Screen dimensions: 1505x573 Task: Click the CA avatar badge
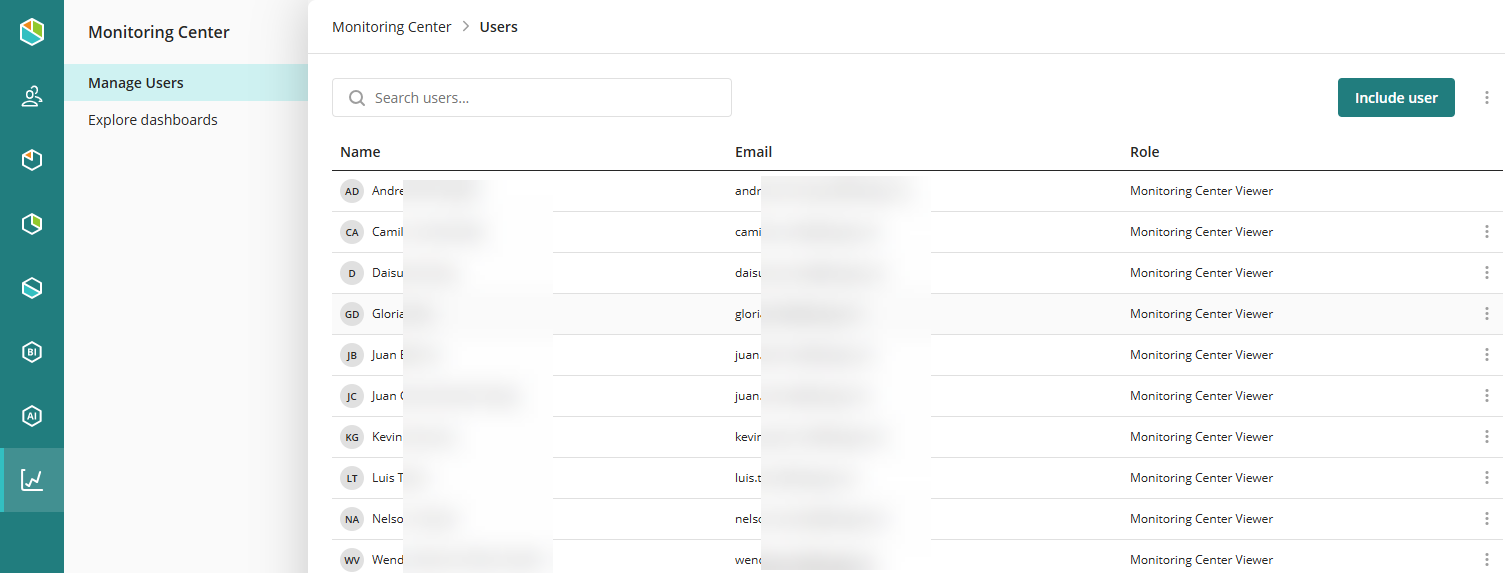[352, 232]
